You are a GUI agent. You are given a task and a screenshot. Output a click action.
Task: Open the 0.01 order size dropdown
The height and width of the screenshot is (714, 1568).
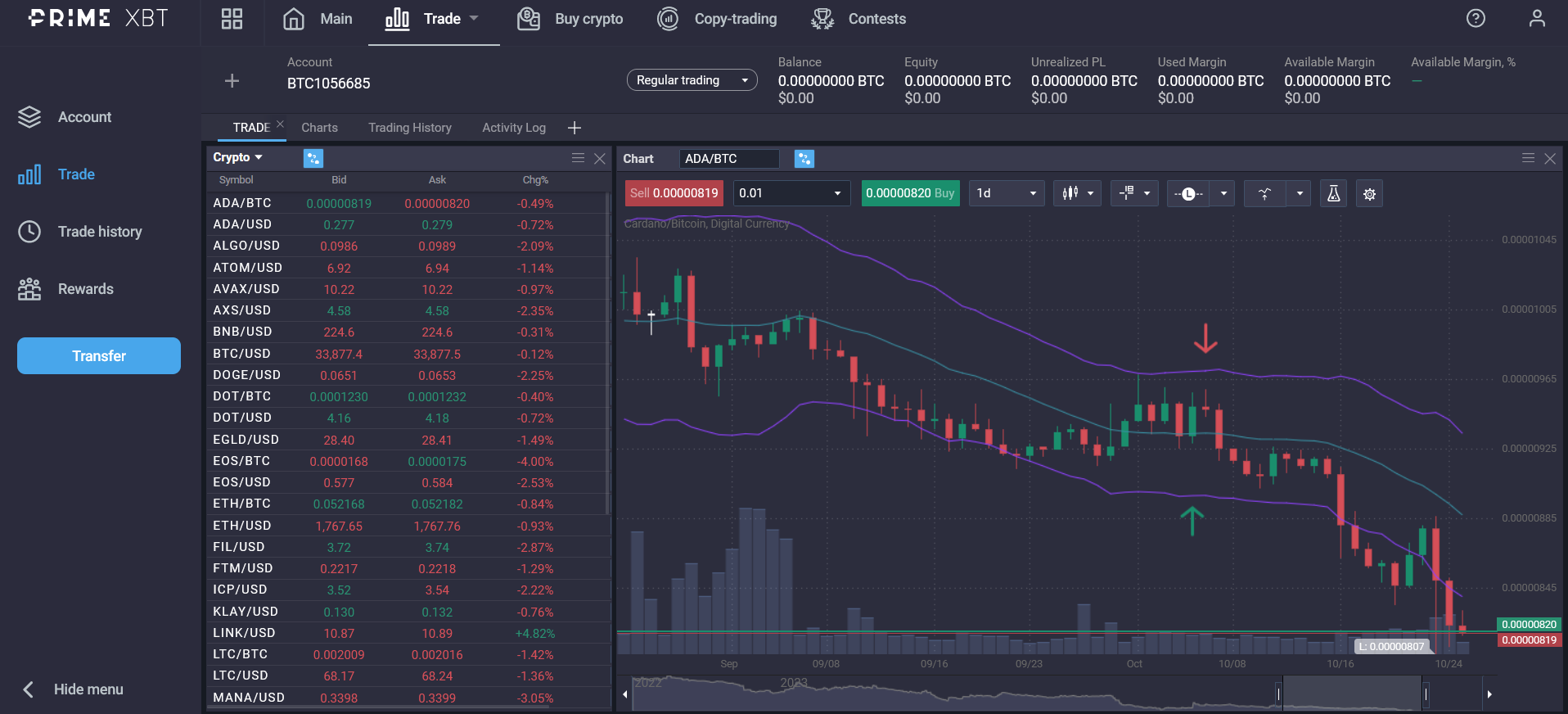coord(791,193)
